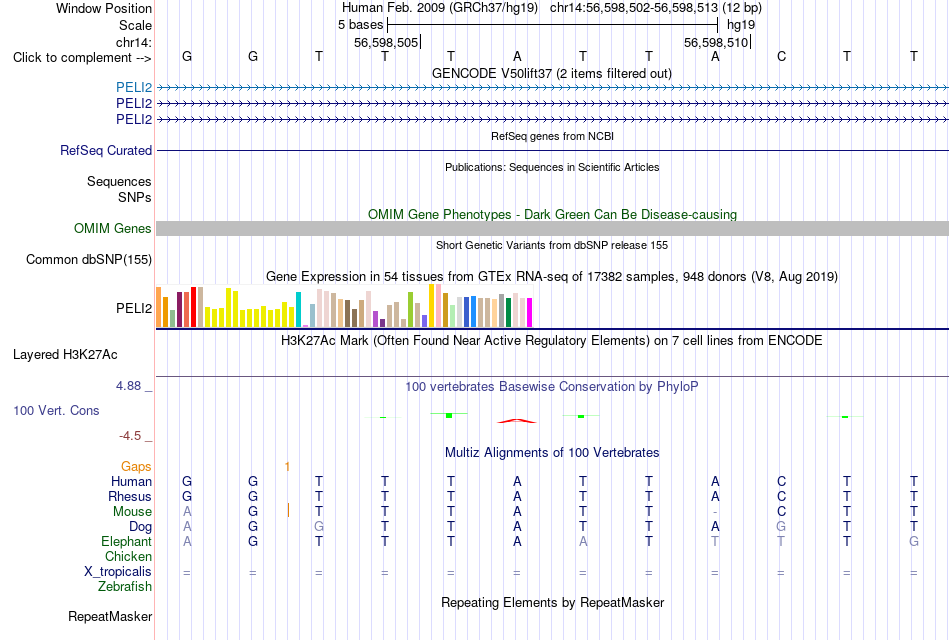Screen dimensions: 950x640
Task: Click the light-blue PELI2 transcript label
Action: point(134,87)
